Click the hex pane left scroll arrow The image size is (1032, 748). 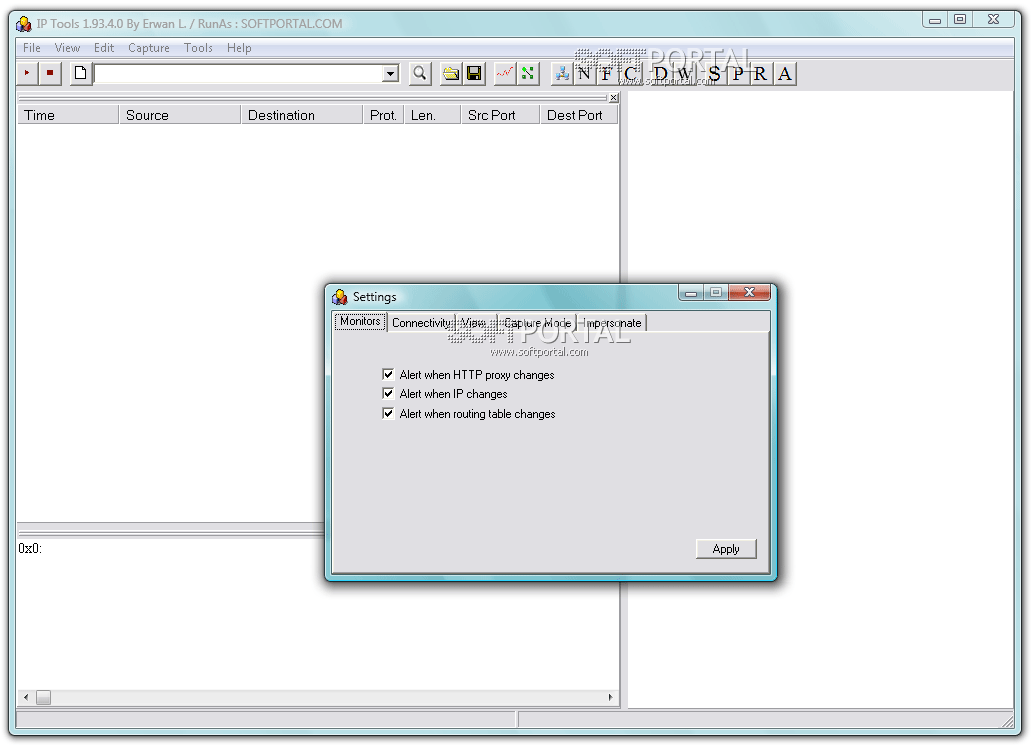pyautogui.click(x=26, y=697)
